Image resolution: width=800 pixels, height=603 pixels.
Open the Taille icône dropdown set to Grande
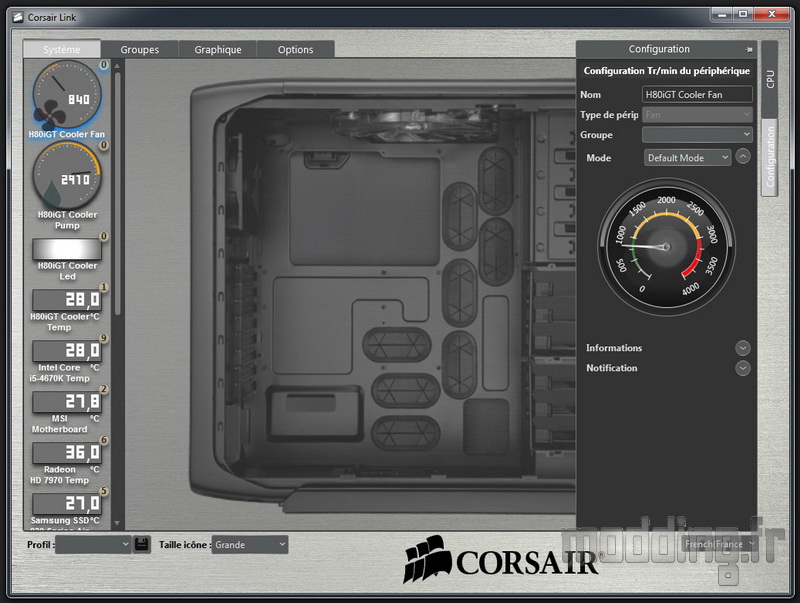click(249, 544)
